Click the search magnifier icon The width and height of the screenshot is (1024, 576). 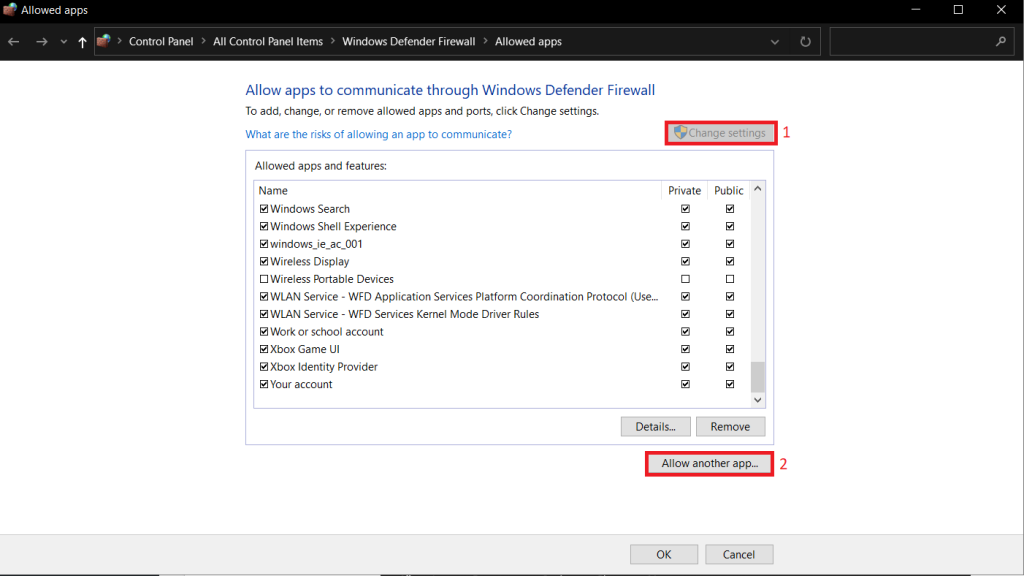[1000, 41]
